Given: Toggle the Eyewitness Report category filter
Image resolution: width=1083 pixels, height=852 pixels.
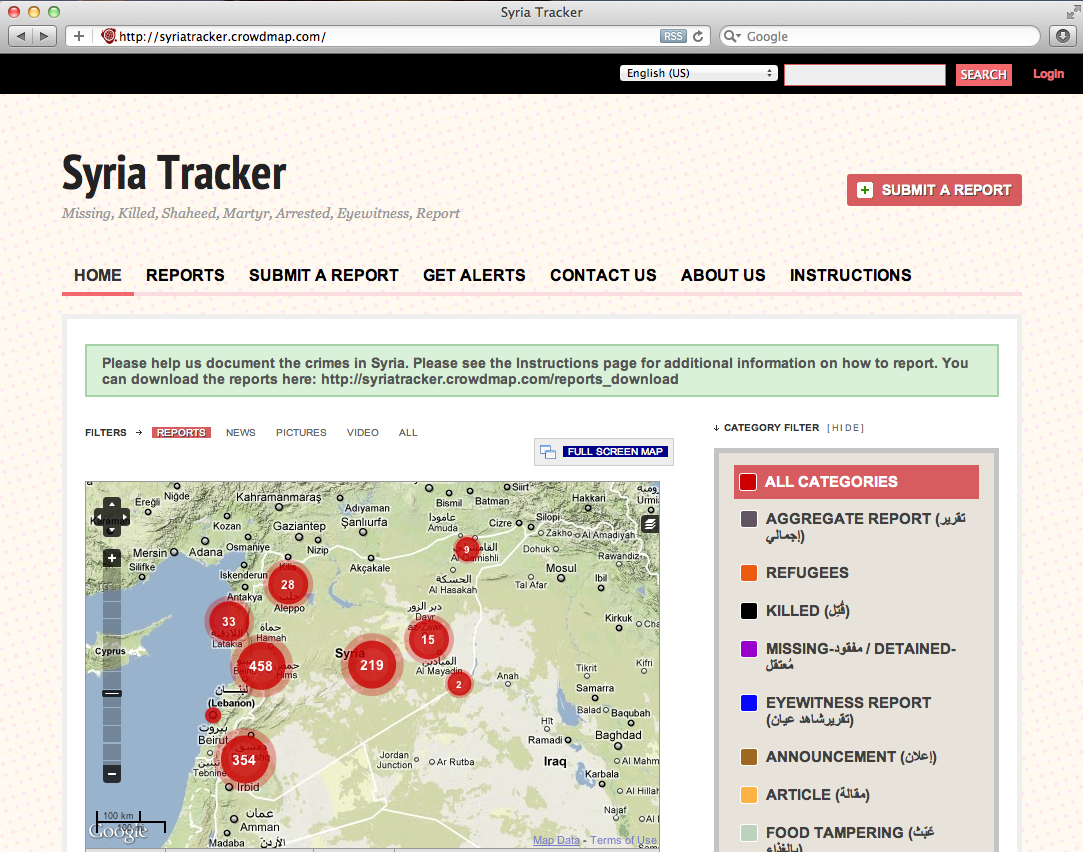Looking at the screenshot, I should tap(847, 703).
